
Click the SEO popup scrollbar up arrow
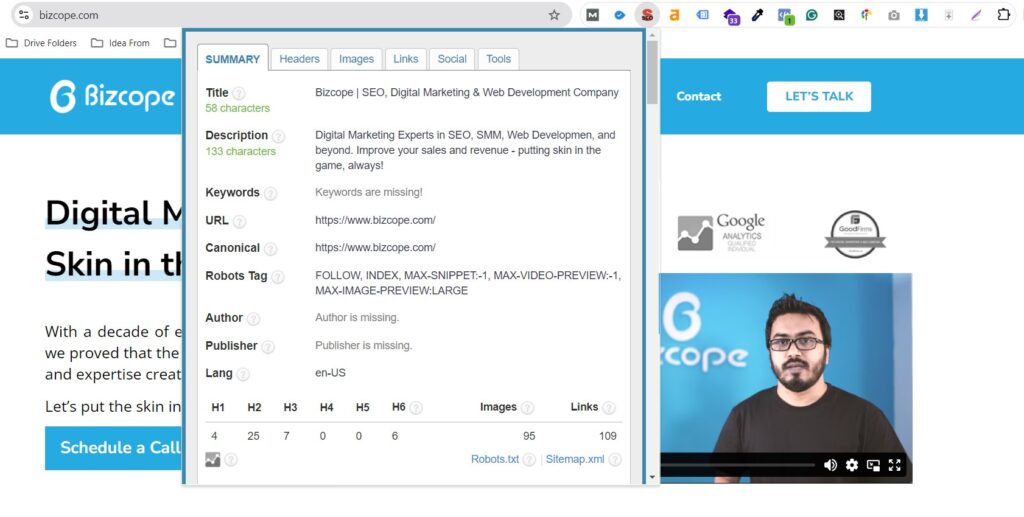click(652, 36)
